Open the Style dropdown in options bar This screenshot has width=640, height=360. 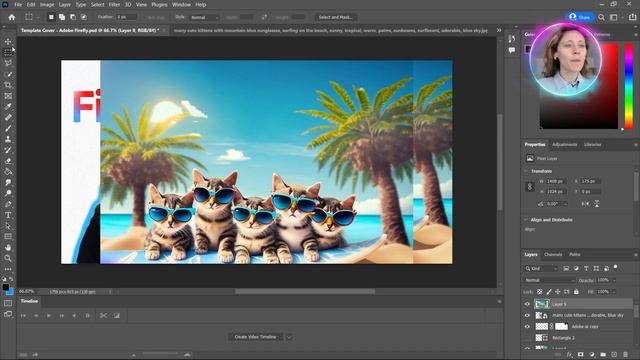tap(204, 17)
